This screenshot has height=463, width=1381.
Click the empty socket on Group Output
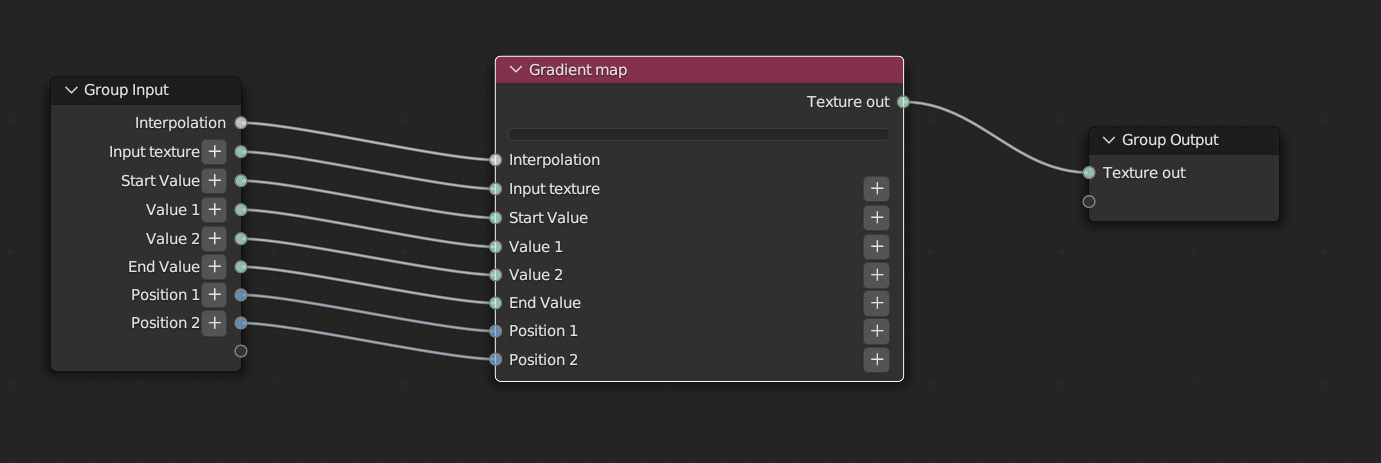tap(1089, 202)
